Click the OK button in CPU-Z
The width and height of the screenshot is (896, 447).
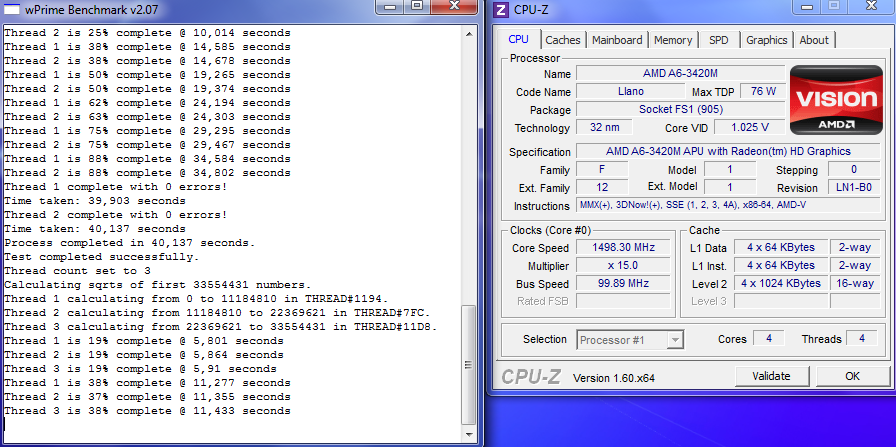click(x=852, y=376)
